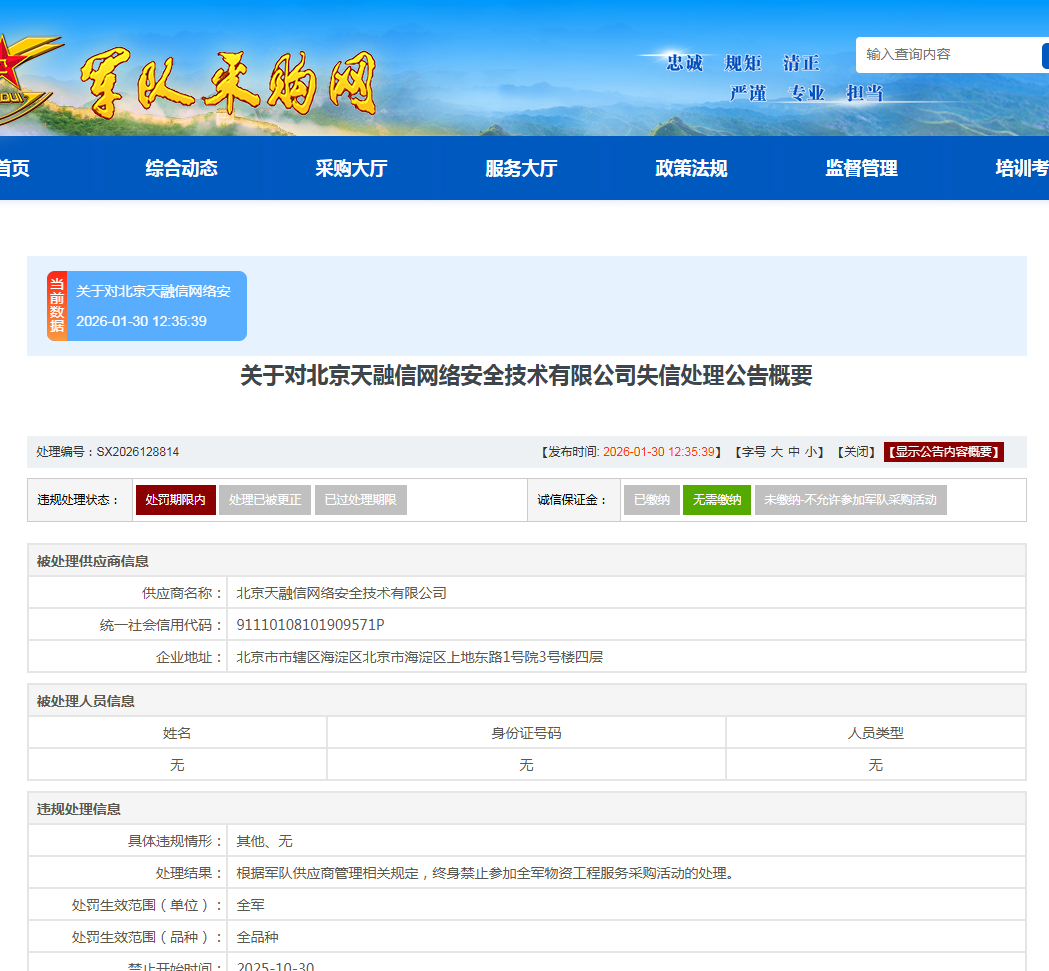1049x971 pixels.
Task: Open the 首页 navigation menu
Action: point(14,169)
